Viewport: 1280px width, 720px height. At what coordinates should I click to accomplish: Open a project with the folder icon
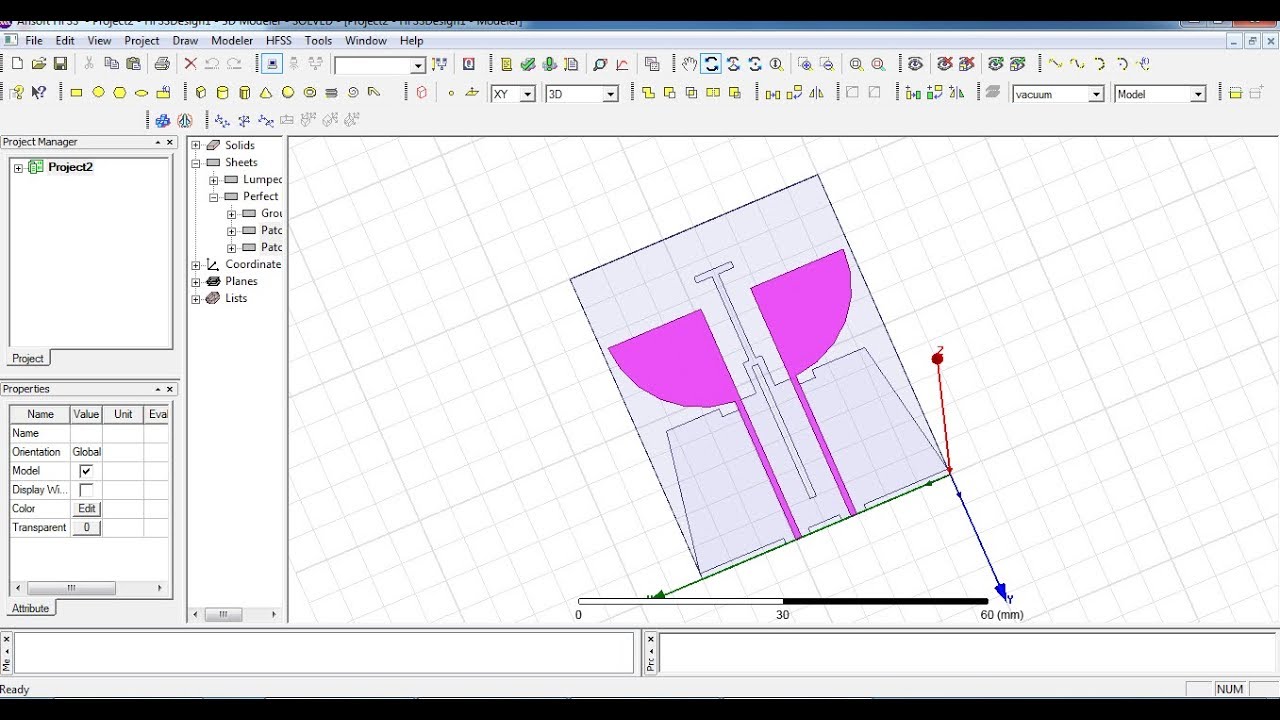(x=38, y=64)
